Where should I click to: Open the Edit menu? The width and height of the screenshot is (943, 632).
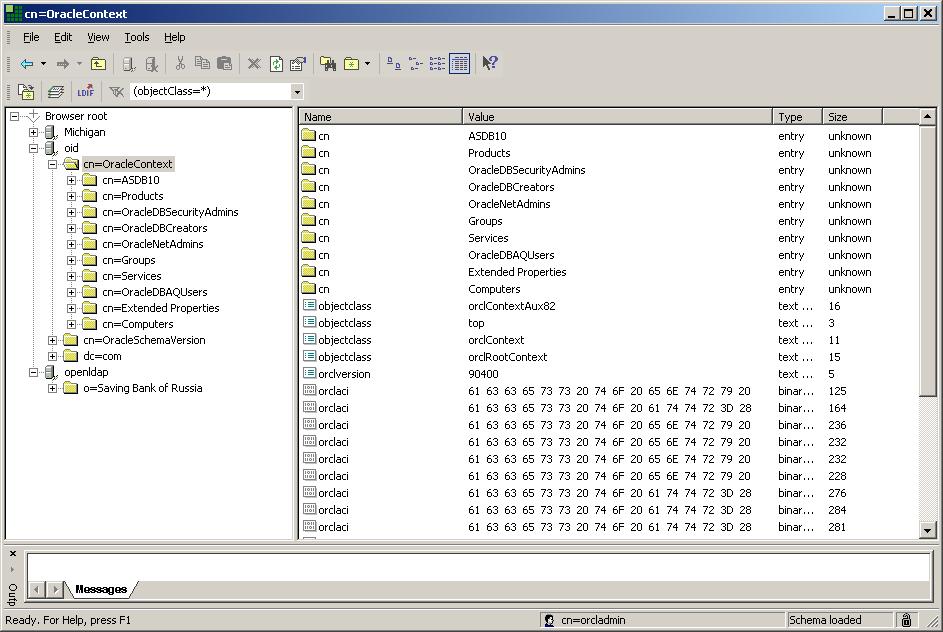pyautogui.click(x=63, y=37)
